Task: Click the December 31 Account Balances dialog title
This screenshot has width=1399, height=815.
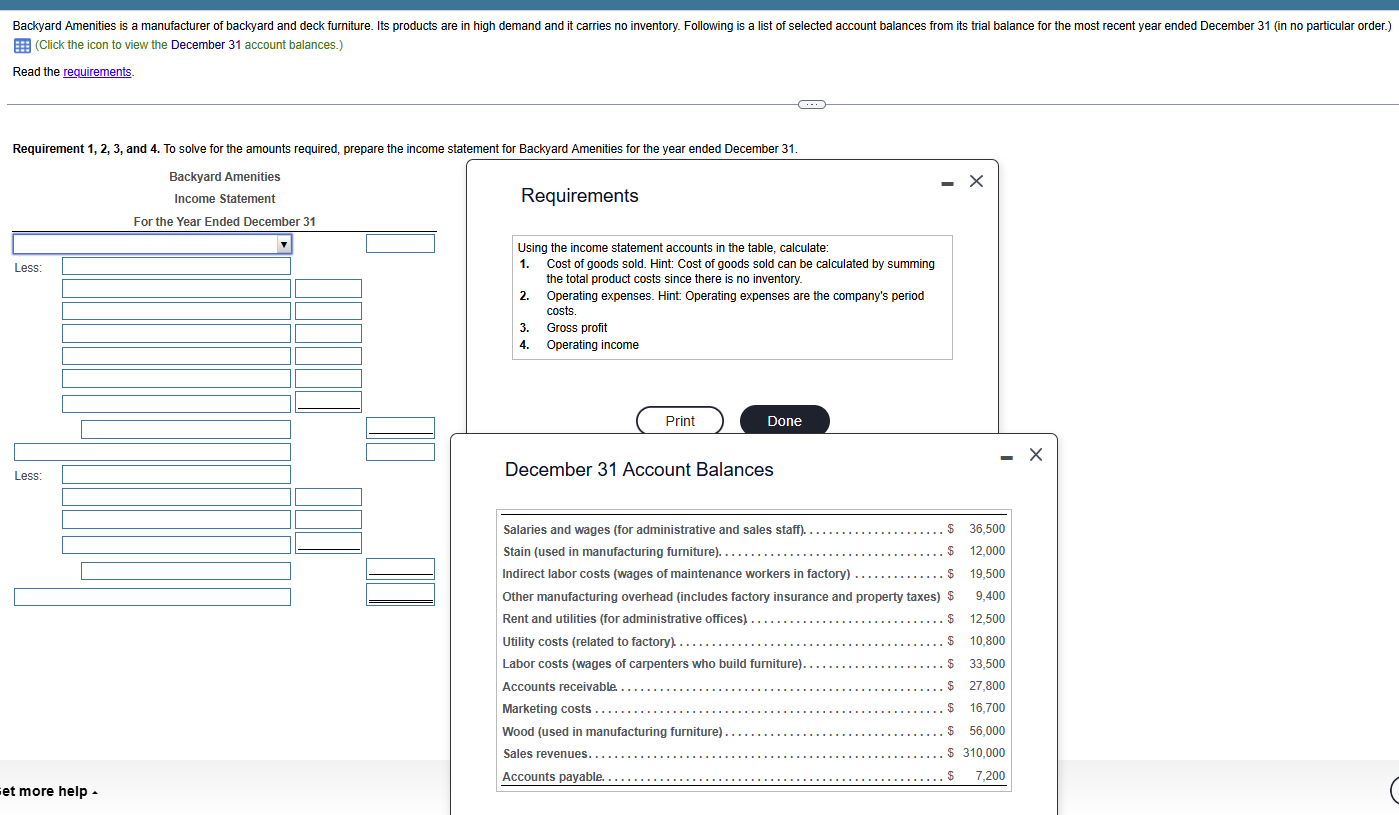Action: (639, 470)
